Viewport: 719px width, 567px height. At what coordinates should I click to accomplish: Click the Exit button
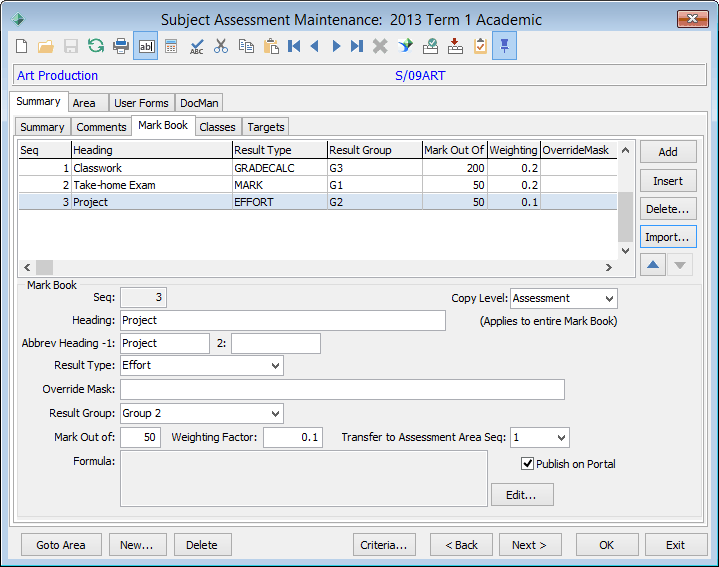(x=676, y=545)
